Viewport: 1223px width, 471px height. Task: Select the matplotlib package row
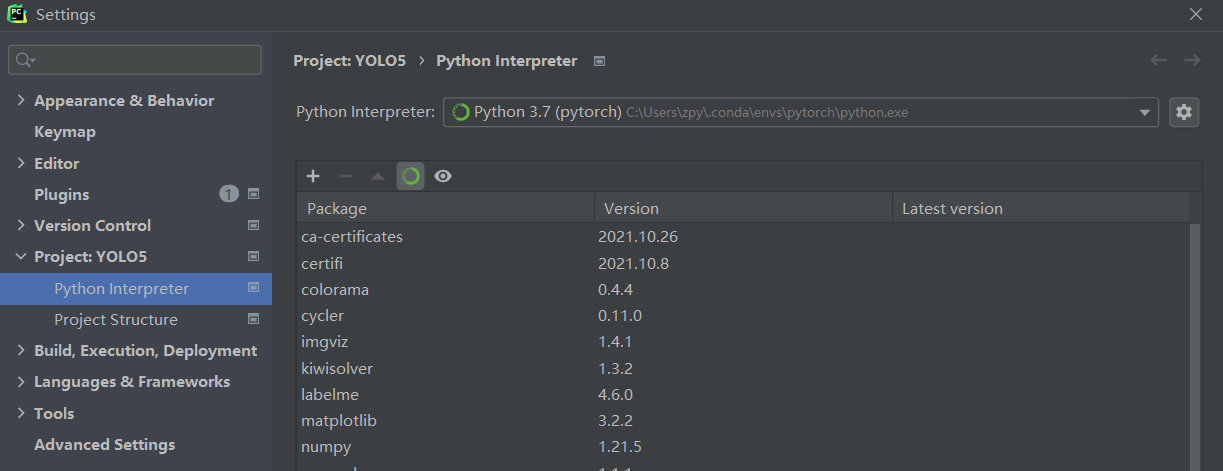point(743,420)
